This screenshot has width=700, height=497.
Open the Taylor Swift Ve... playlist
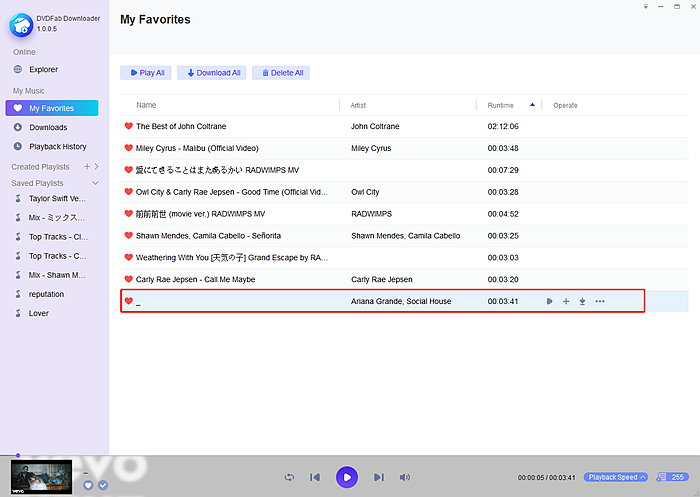(x=57, y=198)
